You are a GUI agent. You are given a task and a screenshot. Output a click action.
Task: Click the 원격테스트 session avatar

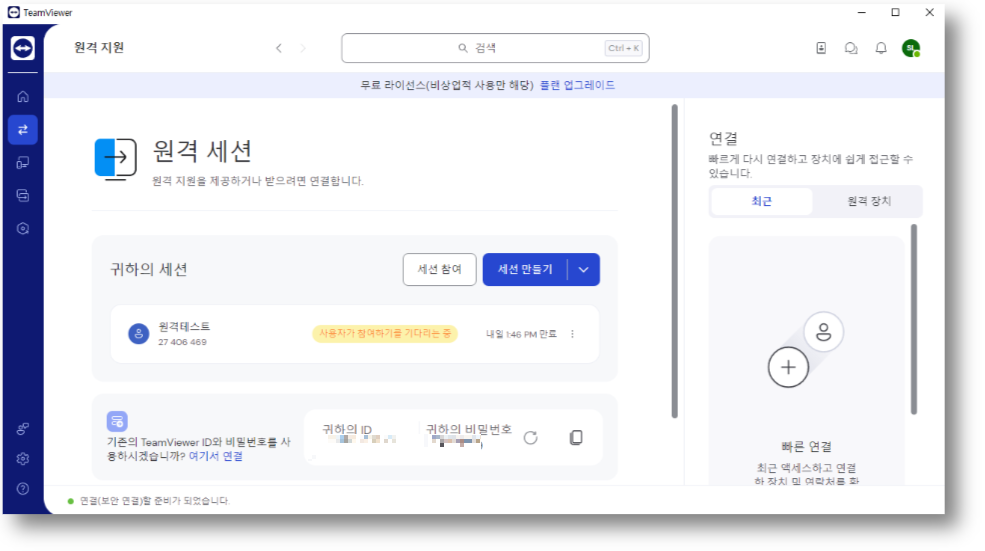click(139, 334)
